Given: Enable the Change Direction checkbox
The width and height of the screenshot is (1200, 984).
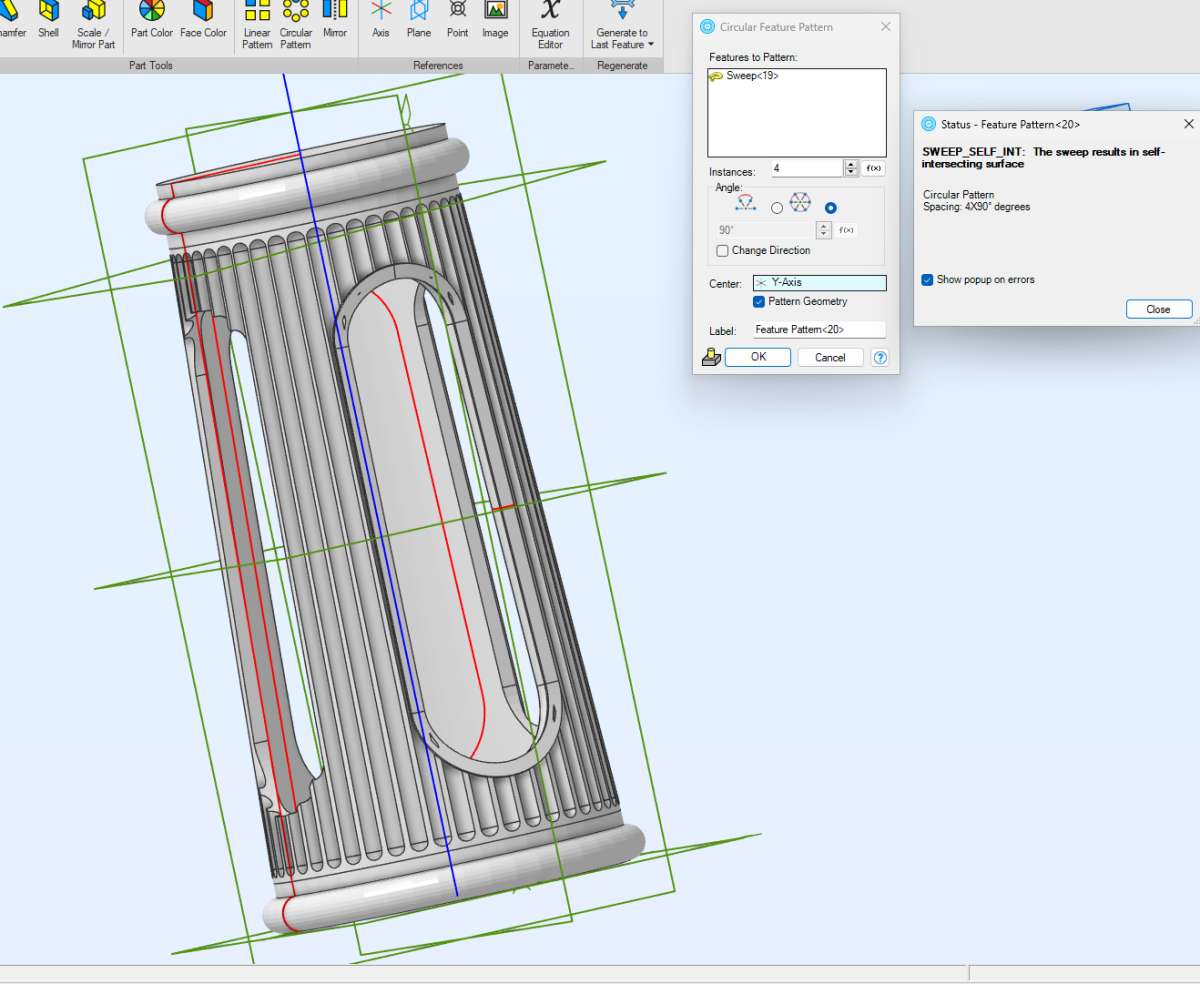Looking at the screenshot, I should [722, 251].
